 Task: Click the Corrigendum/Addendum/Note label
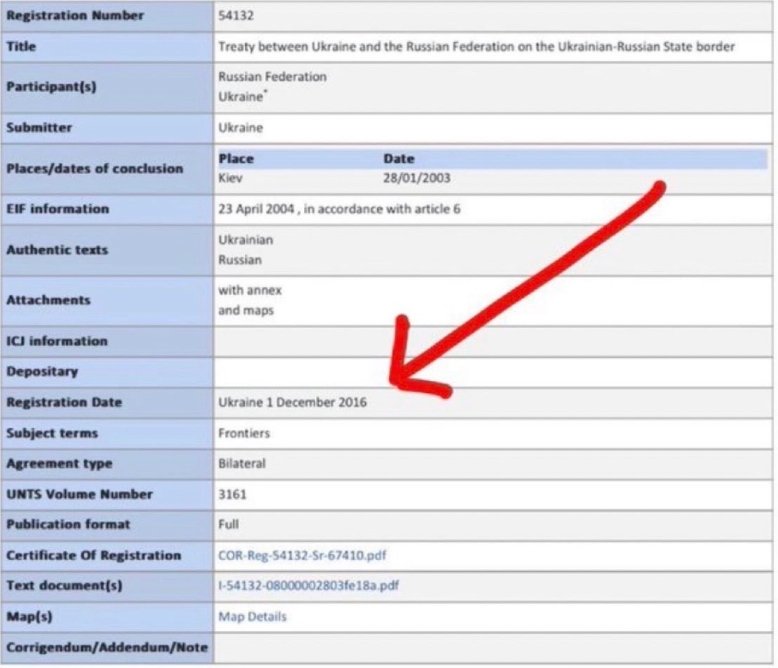(107, 647)
